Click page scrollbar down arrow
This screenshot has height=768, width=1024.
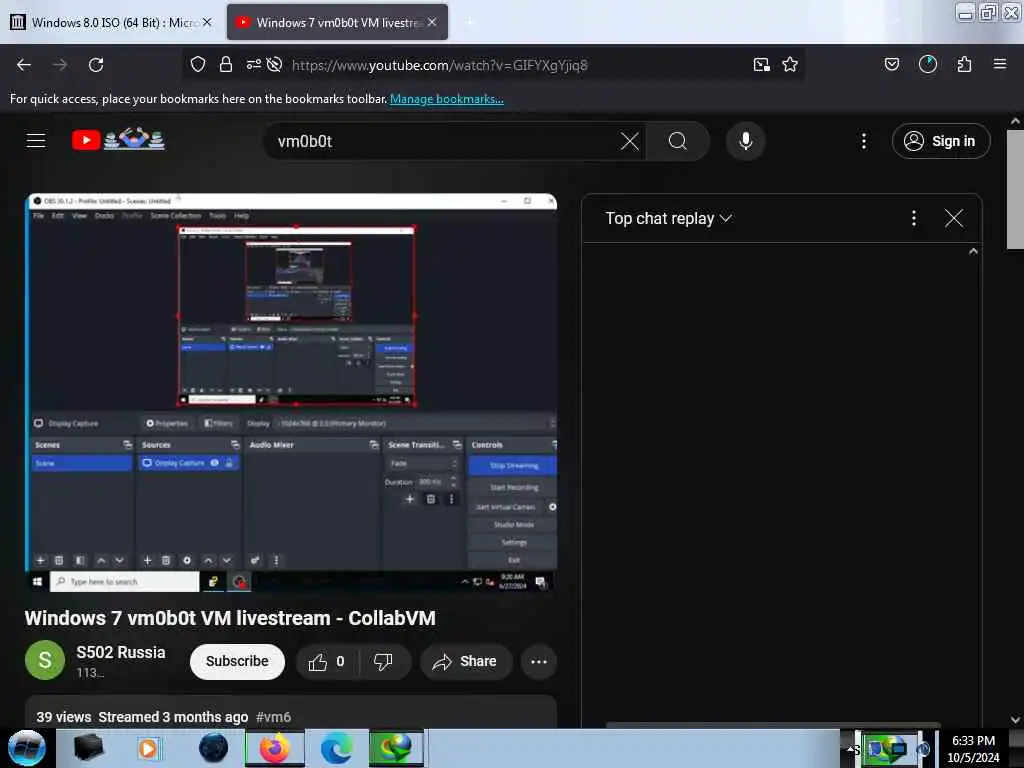click(1015, 720)
